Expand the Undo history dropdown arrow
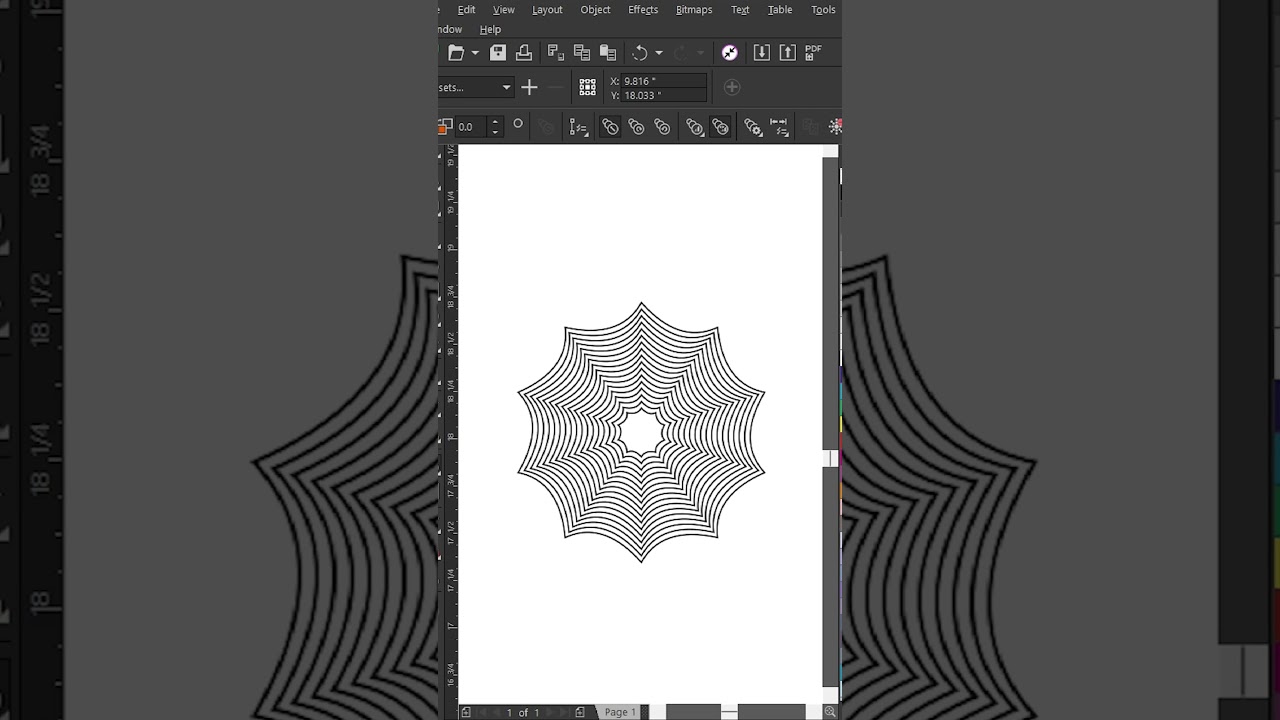The image size is (1280, 720). pos(659,53)
